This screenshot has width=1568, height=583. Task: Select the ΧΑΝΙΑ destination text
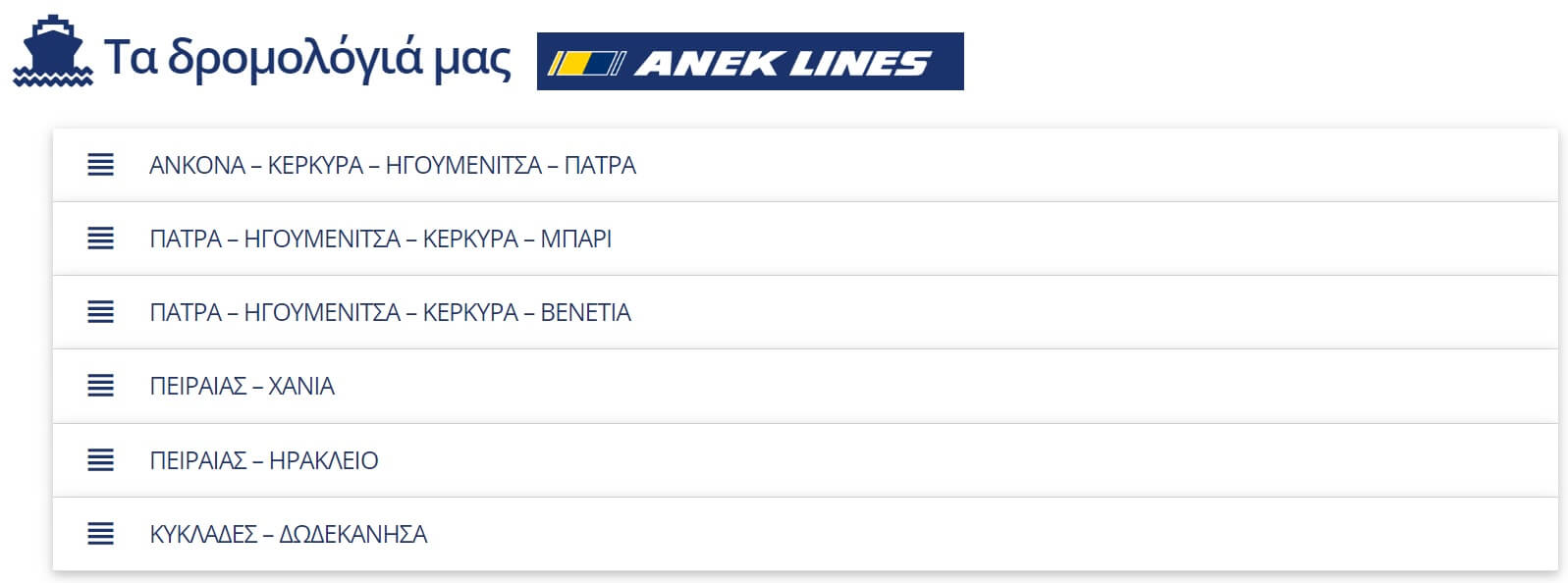point(301,386)
